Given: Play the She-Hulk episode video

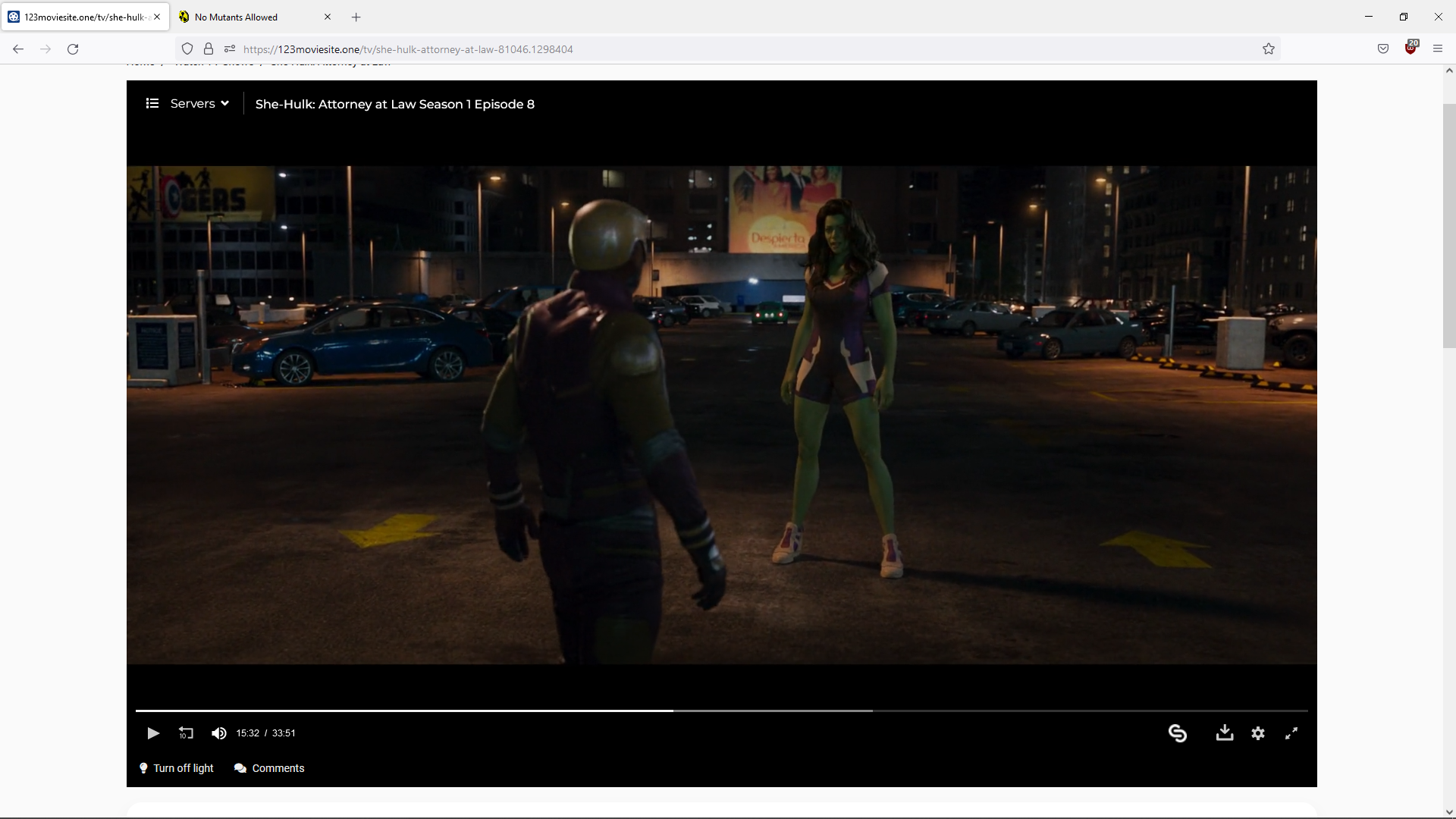Looking at the screenshot, I should (153, 733).
